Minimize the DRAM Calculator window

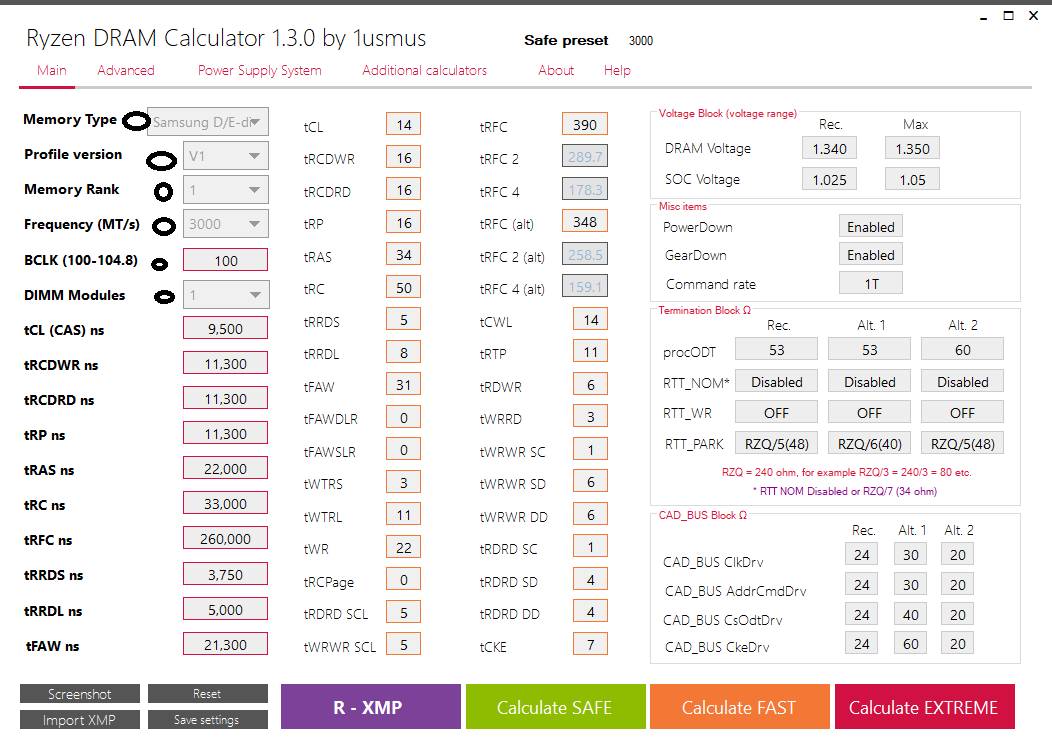point(984,16)
